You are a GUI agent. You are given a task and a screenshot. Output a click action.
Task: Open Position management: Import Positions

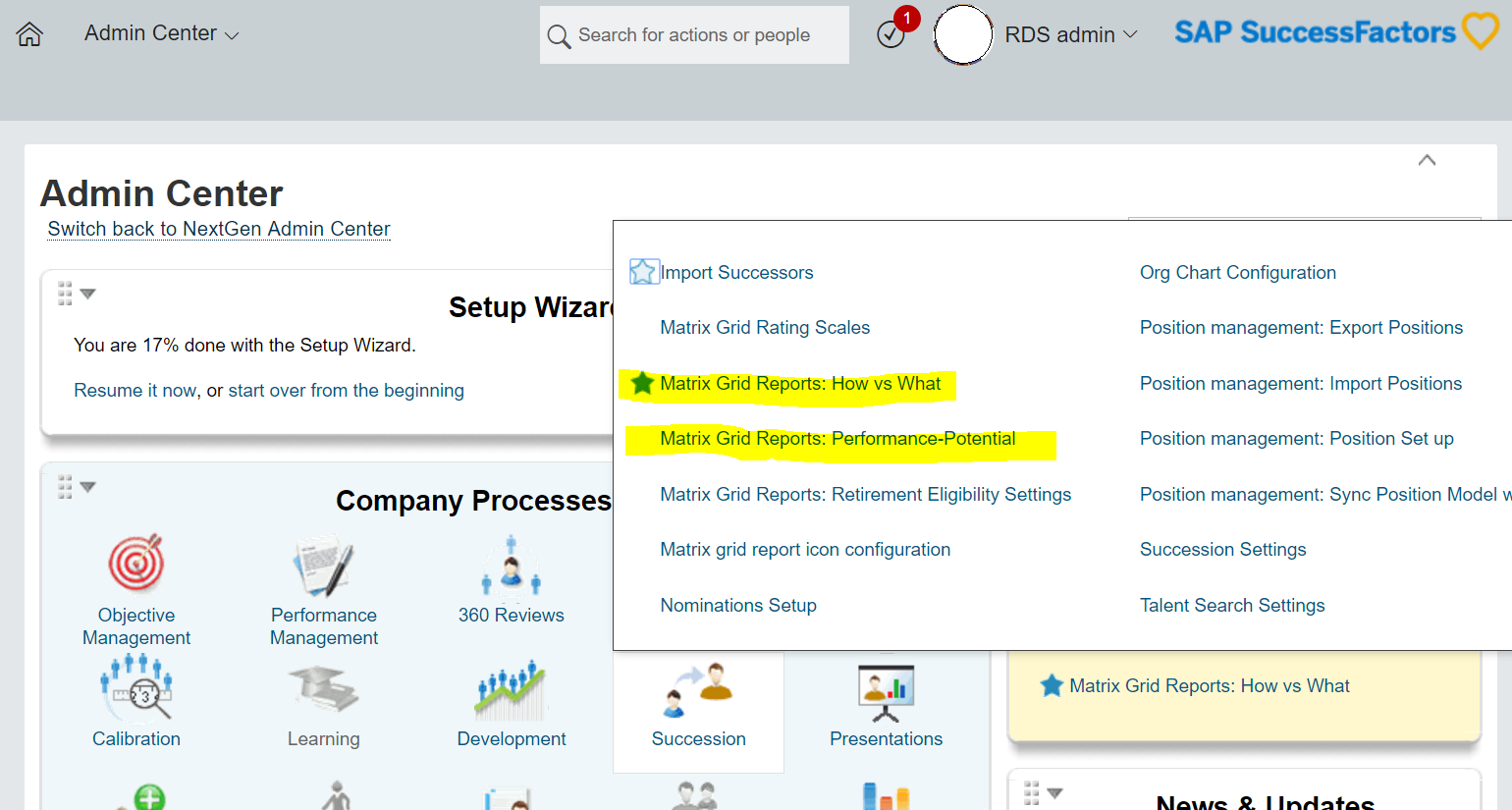[1301, 384]
